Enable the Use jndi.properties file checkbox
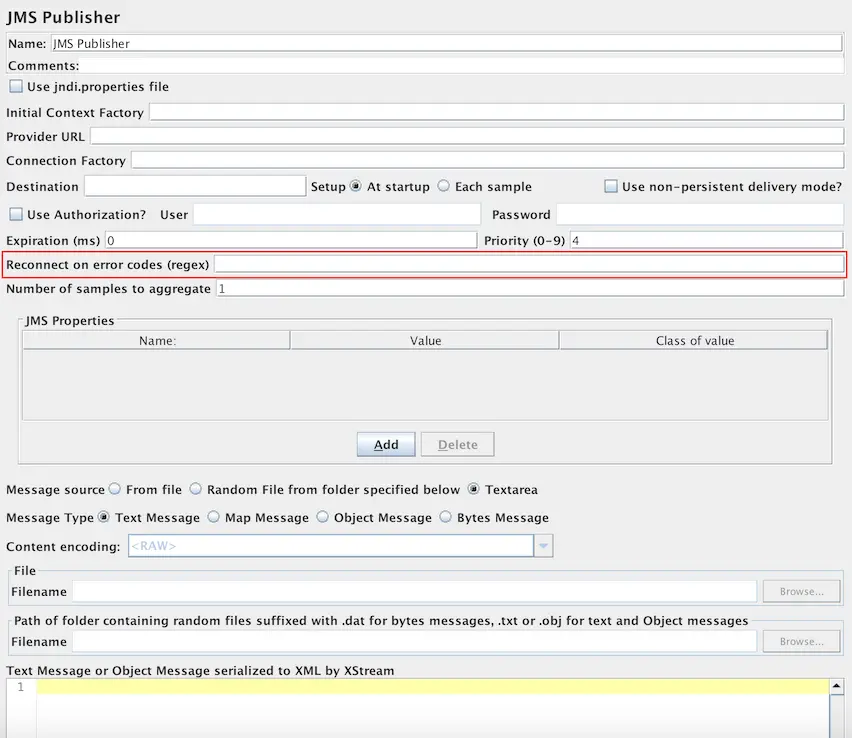Image resolution: width=852 pixels, height=738 pixels. [16, 86]
